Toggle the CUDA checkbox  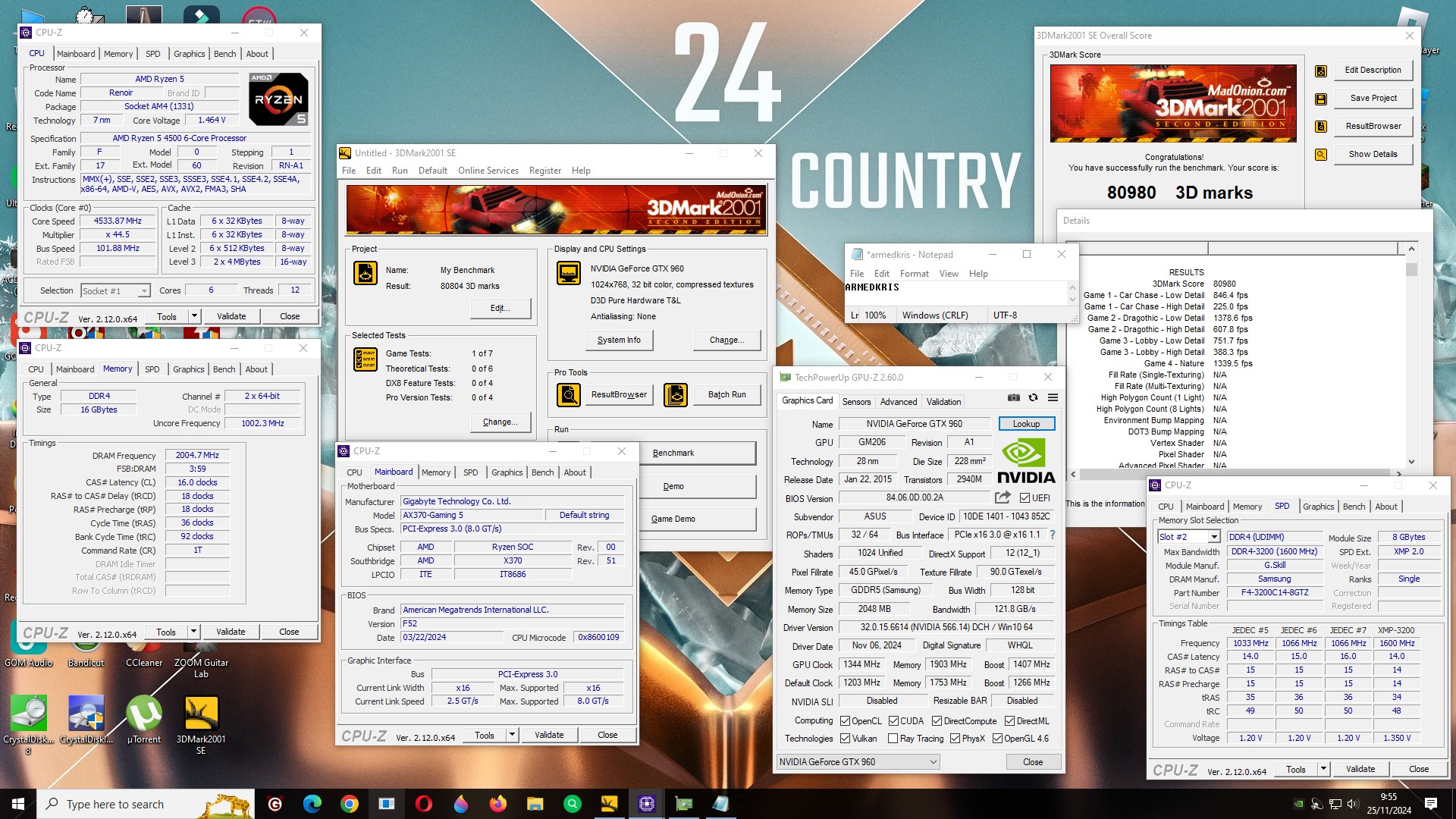(894, 721)
